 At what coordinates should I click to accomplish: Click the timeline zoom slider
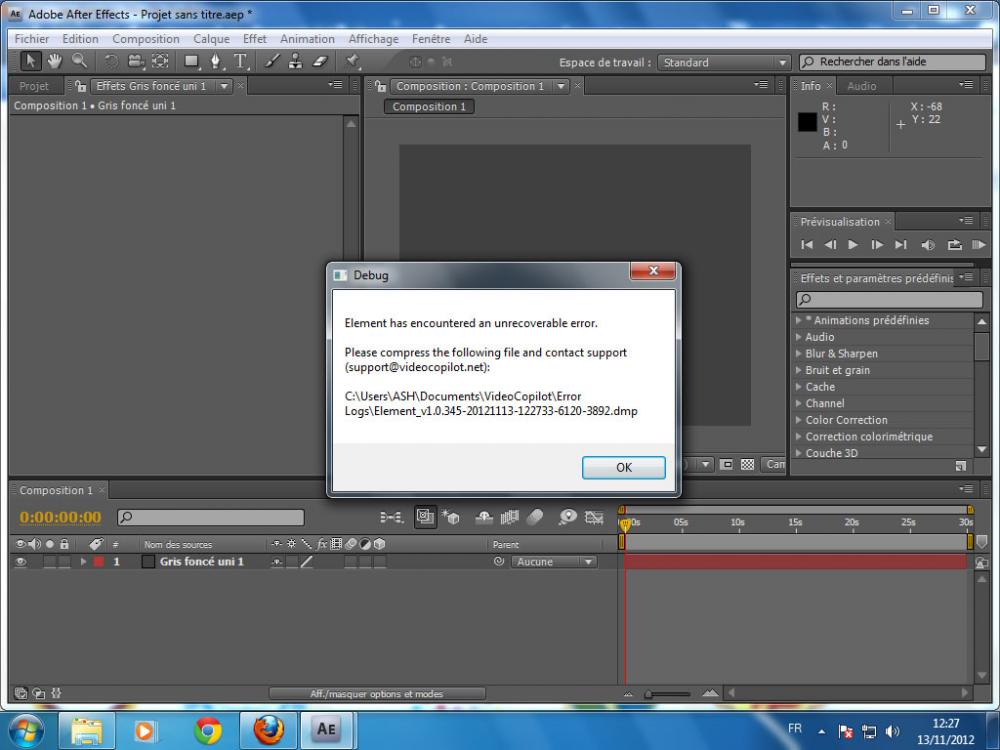668,694
